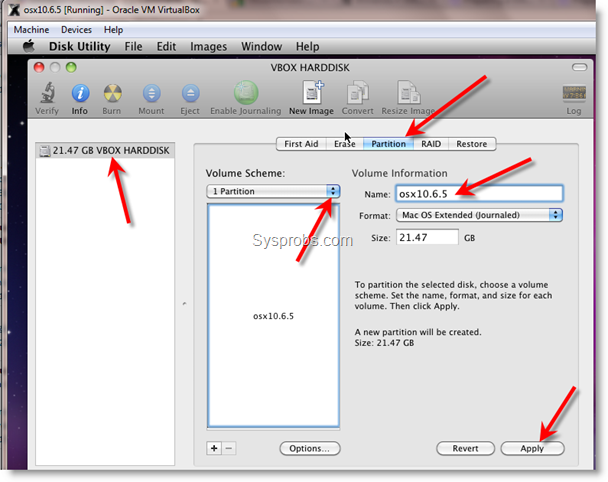Switch to the Erase tab
This screenshot has height=482, width=608.
tap(345, 144)
